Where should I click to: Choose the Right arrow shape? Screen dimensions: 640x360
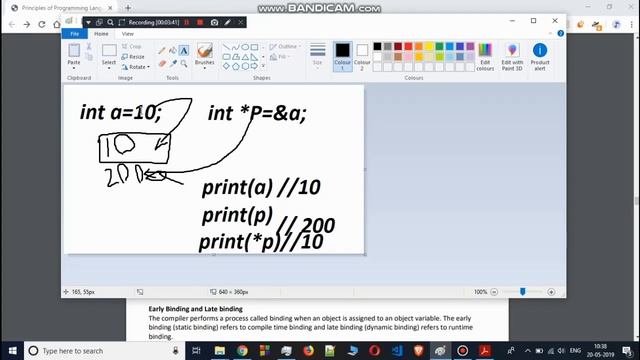(254, 66)
